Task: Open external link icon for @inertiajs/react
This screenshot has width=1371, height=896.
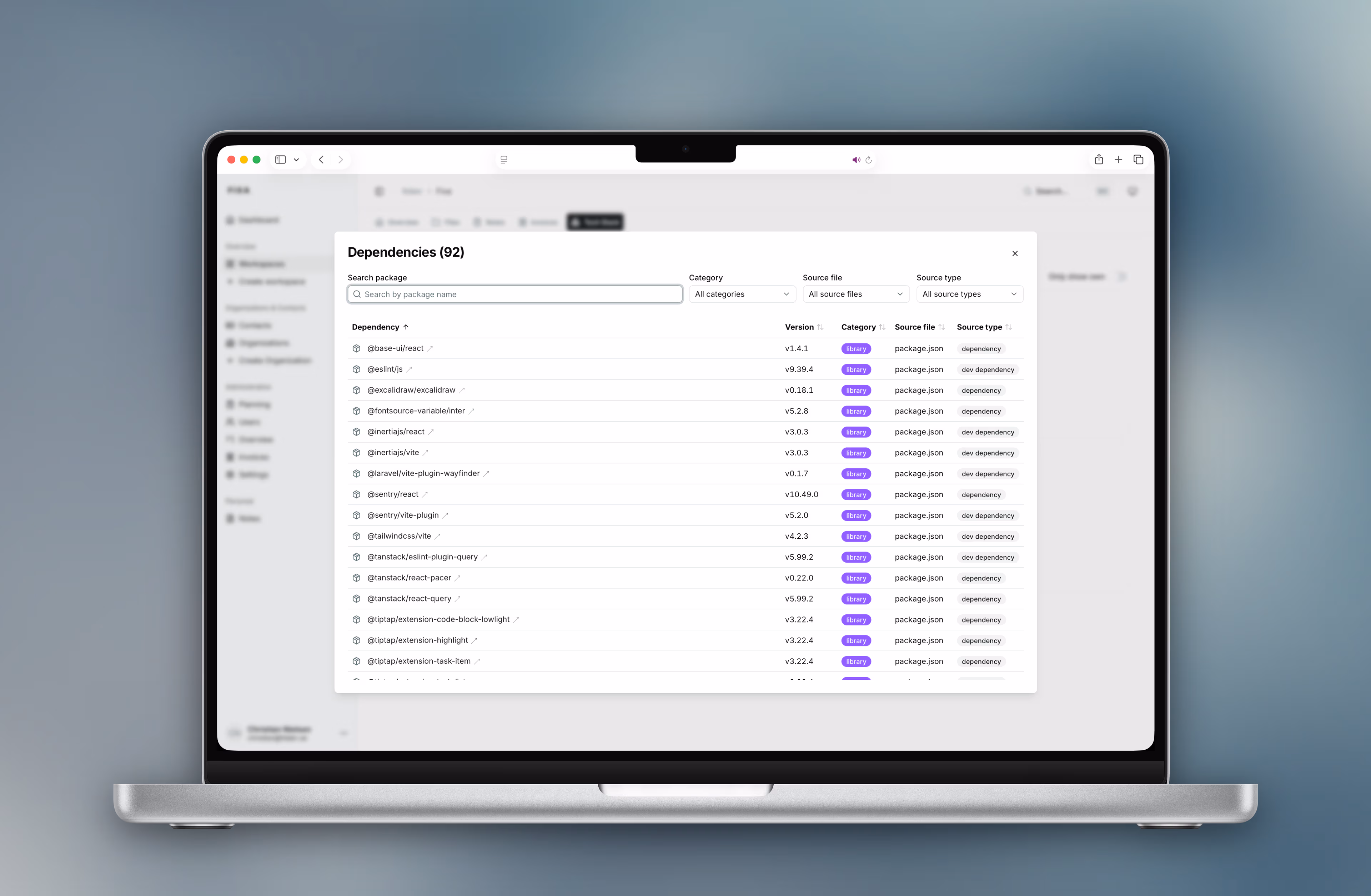Action: (x=431, y=432)
